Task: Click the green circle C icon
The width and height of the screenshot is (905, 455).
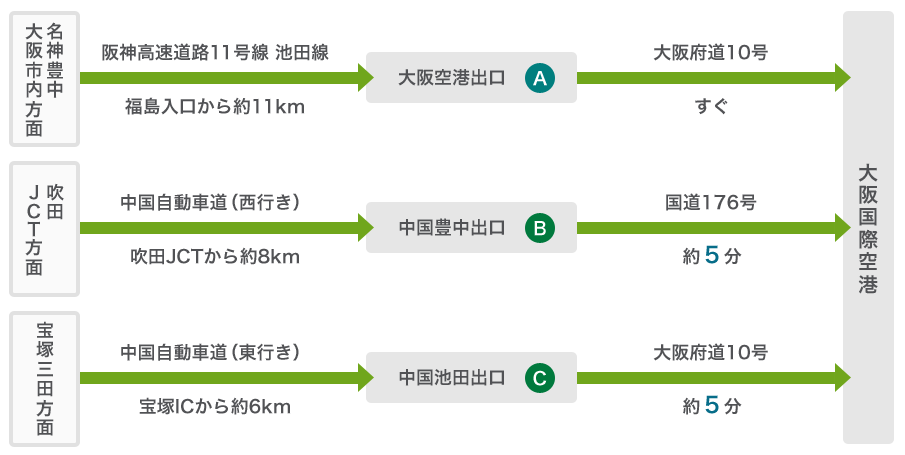Action: coord(538,378)
